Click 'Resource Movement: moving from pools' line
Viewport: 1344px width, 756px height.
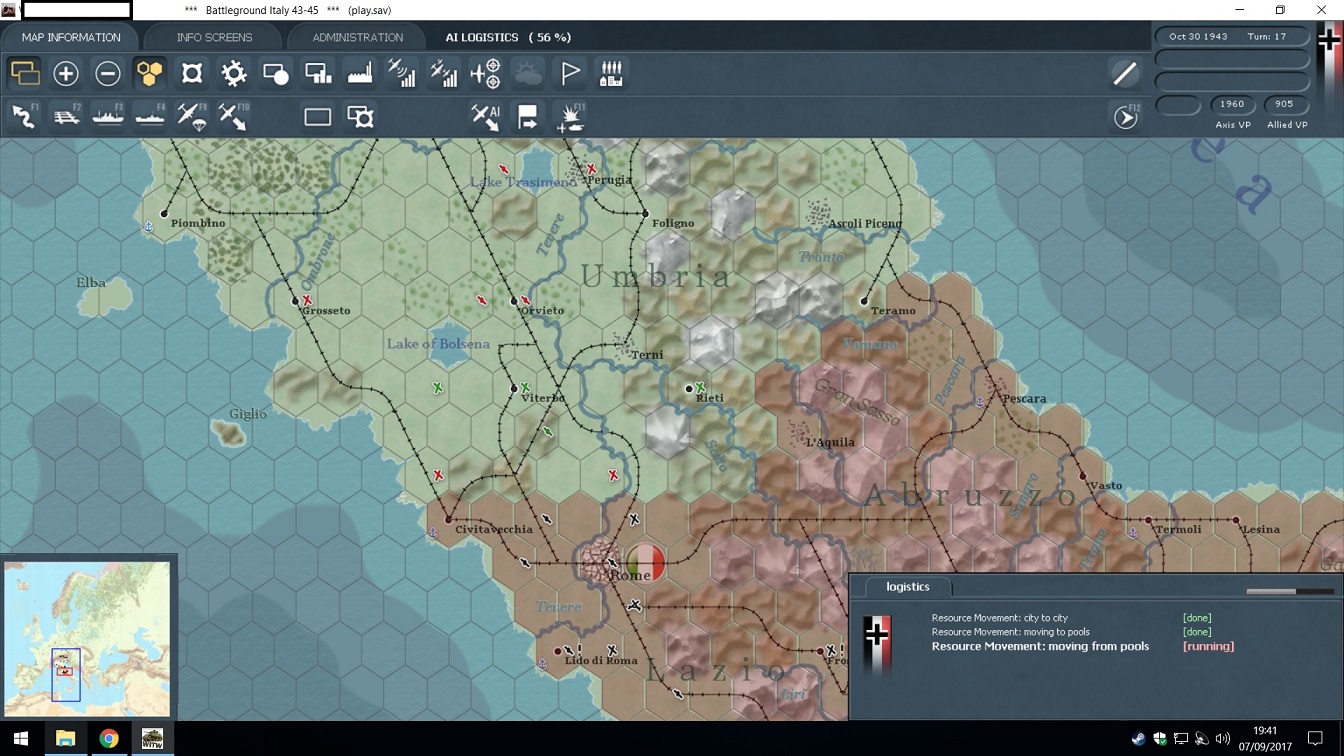click(x=1040, y=646)
